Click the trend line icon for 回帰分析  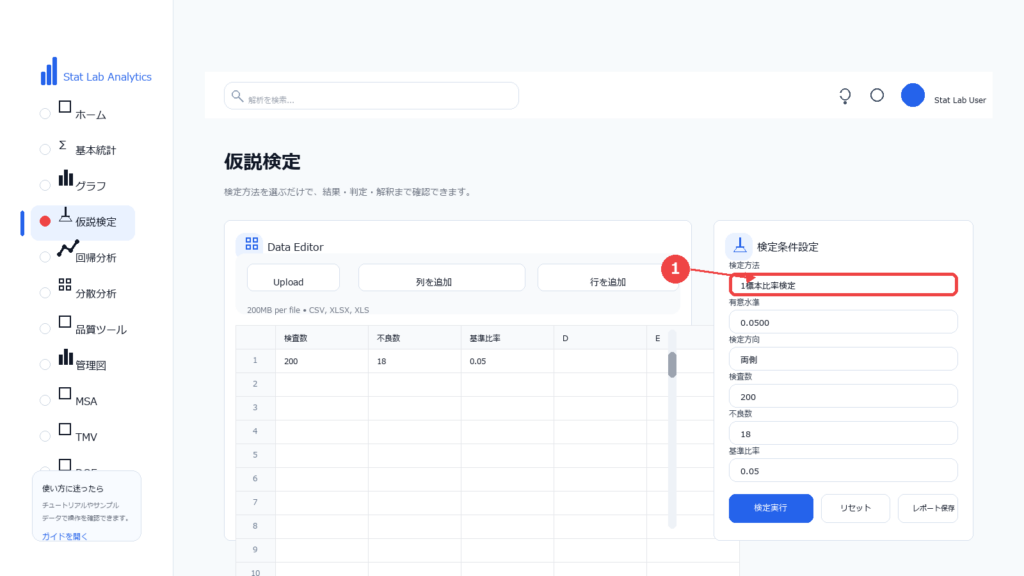click(68, 249)
